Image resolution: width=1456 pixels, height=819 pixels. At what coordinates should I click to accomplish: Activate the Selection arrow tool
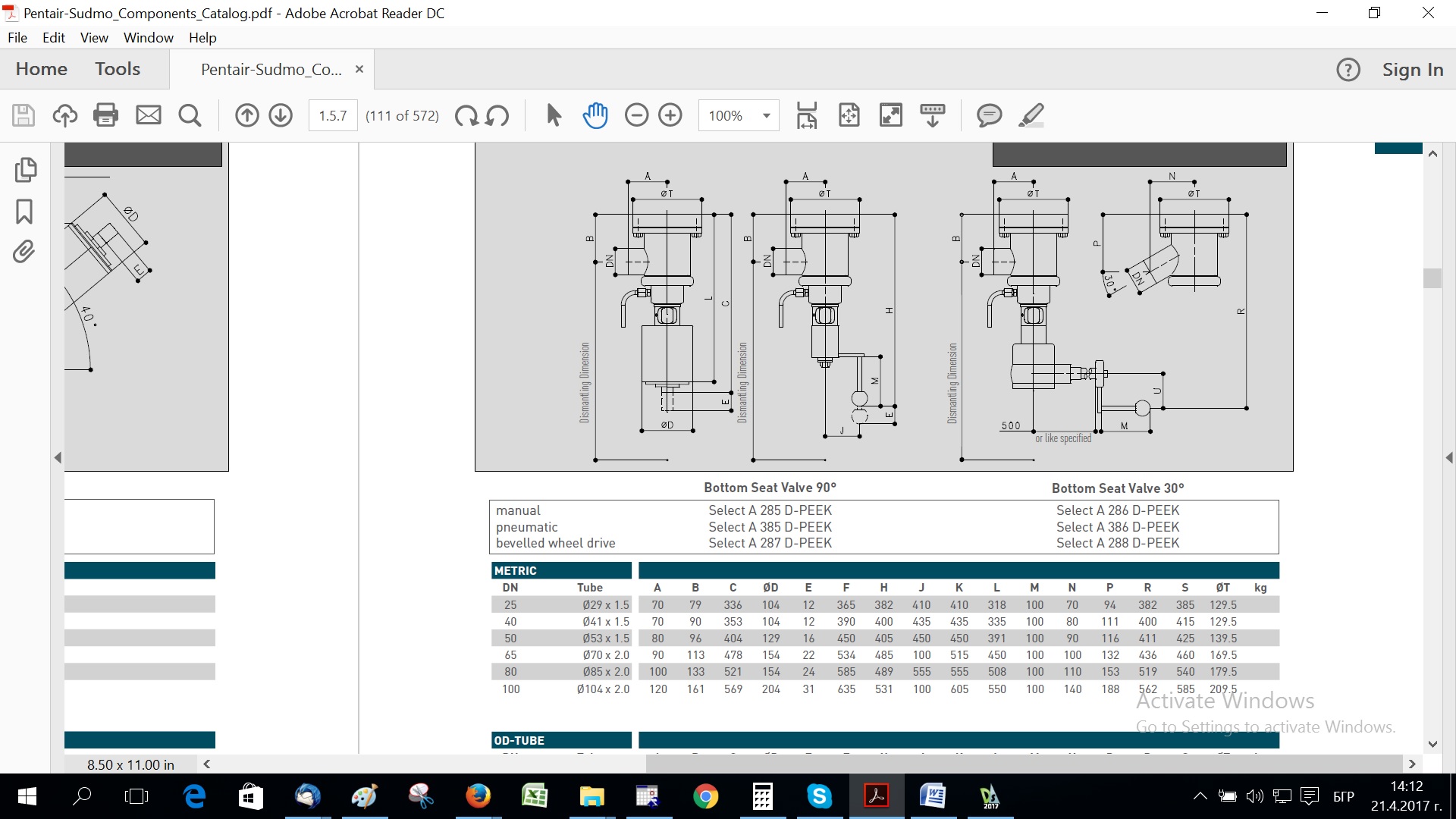click(x=554, y=115)
